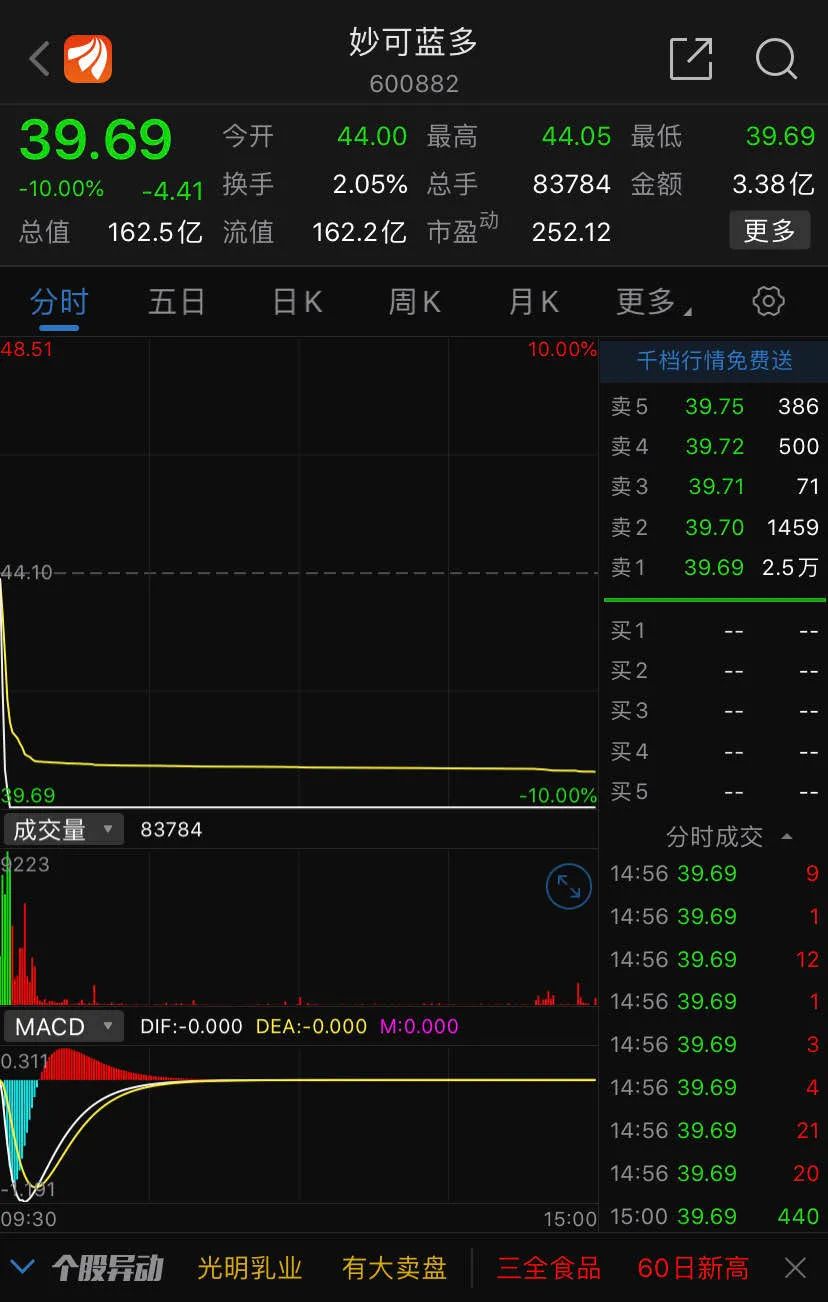The width and height of the screenshot is (828, 1302).
Task: Tap the 总手 83784 value in header
Action: pos(571,184)
